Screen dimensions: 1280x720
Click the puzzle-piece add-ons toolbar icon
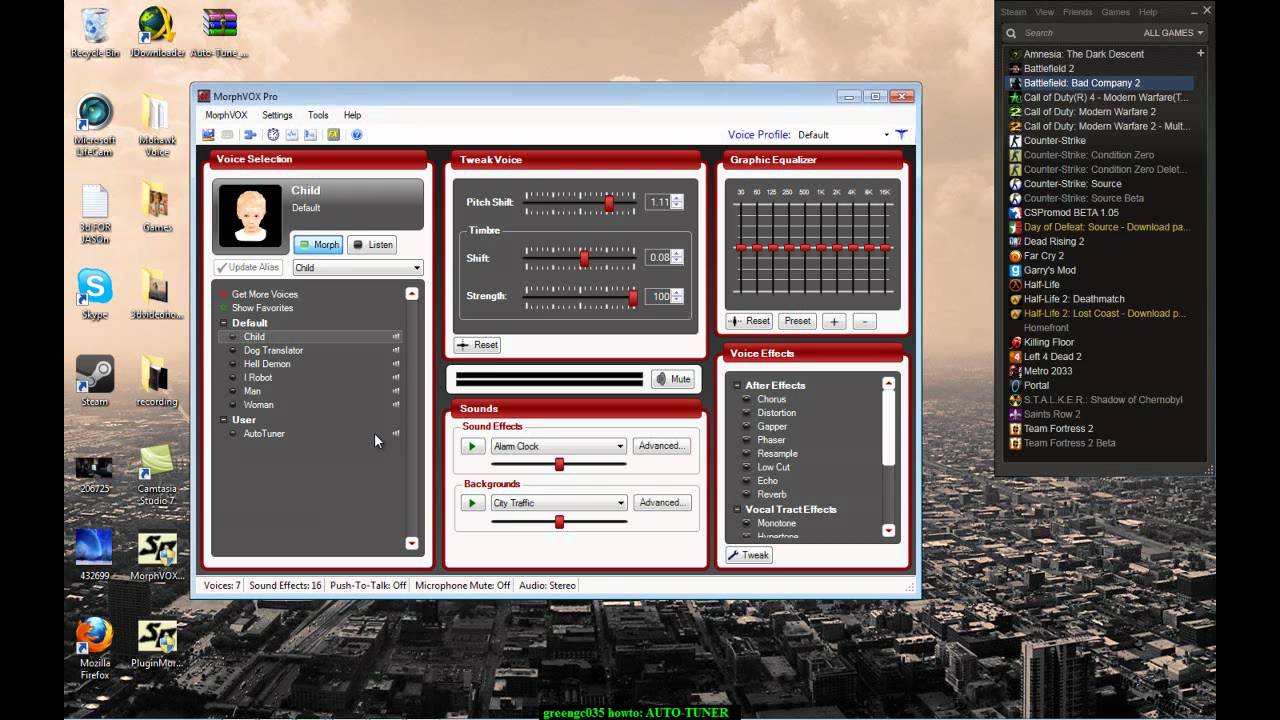pos(250,134)
